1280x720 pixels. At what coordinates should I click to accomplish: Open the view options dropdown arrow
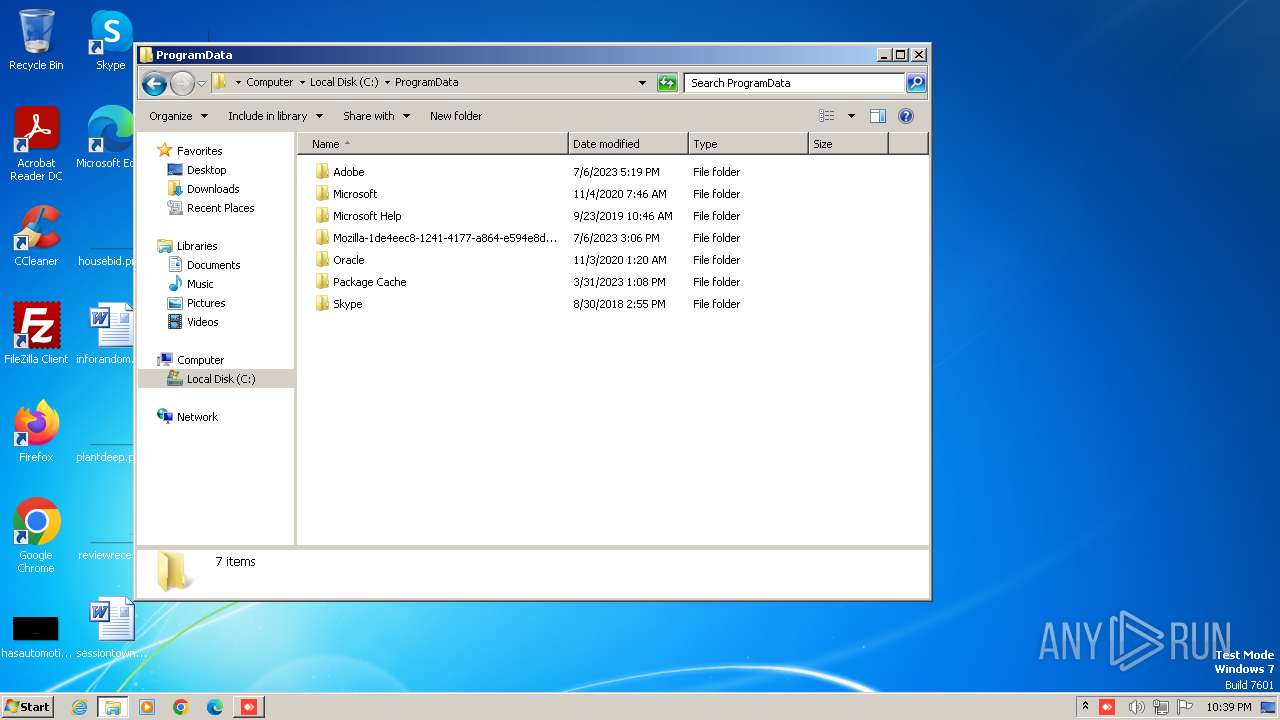[851, 116]
